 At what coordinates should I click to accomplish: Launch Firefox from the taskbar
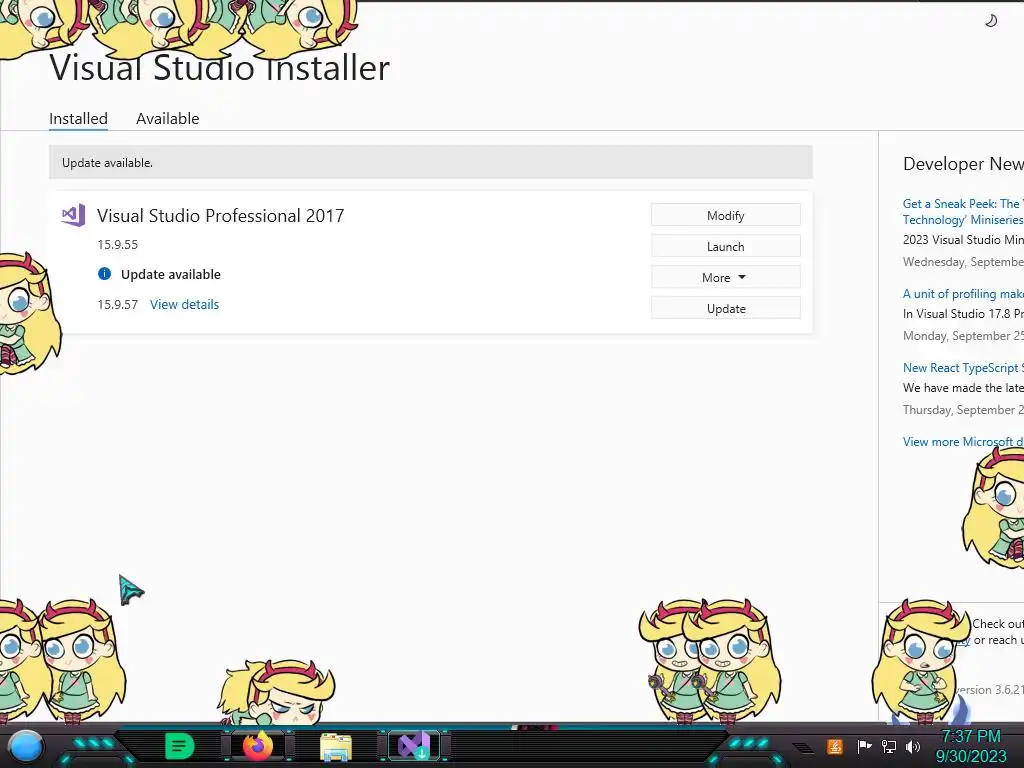point(258,746)
